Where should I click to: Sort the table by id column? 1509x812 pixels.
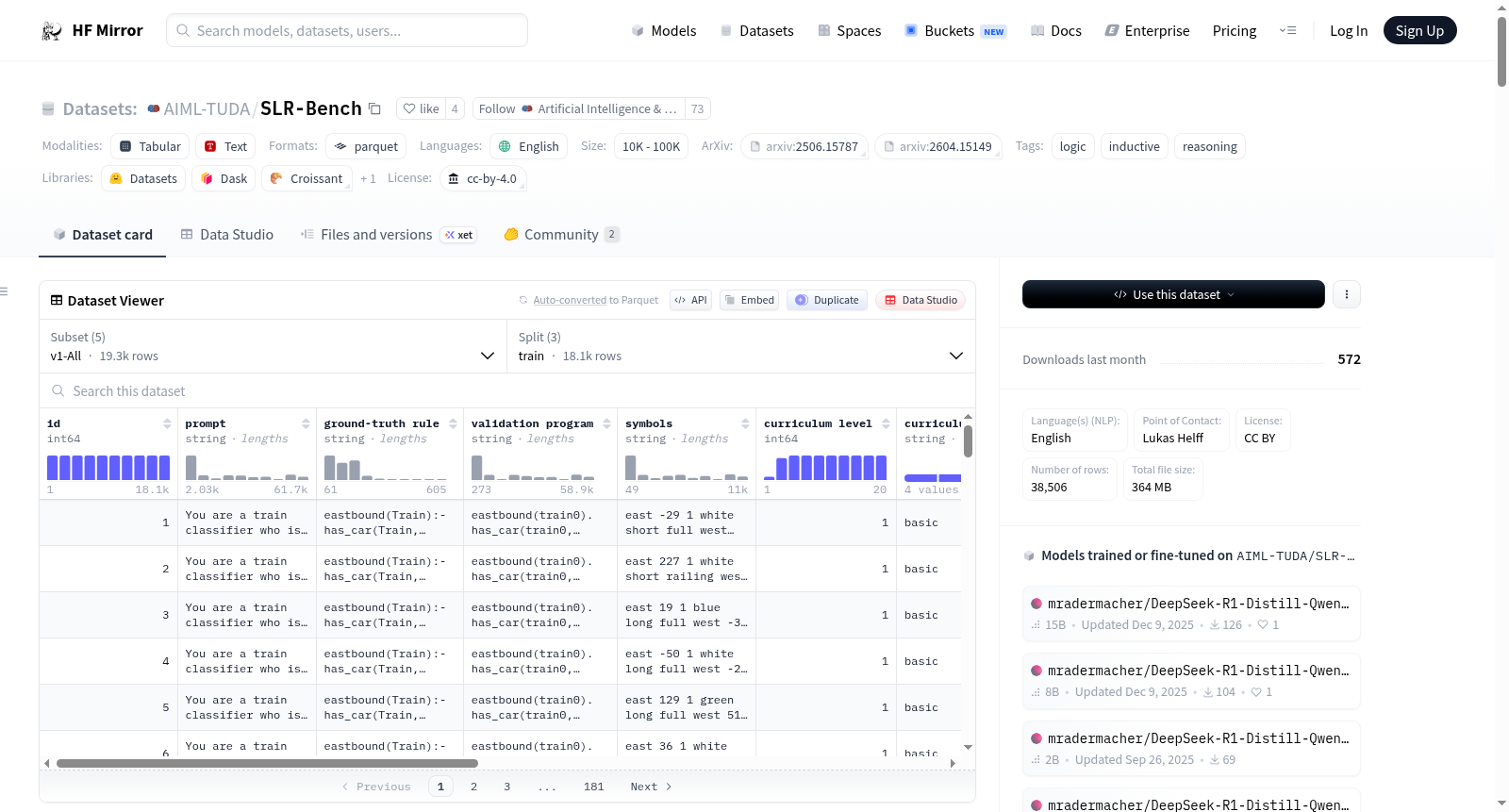tap(167, 423)
